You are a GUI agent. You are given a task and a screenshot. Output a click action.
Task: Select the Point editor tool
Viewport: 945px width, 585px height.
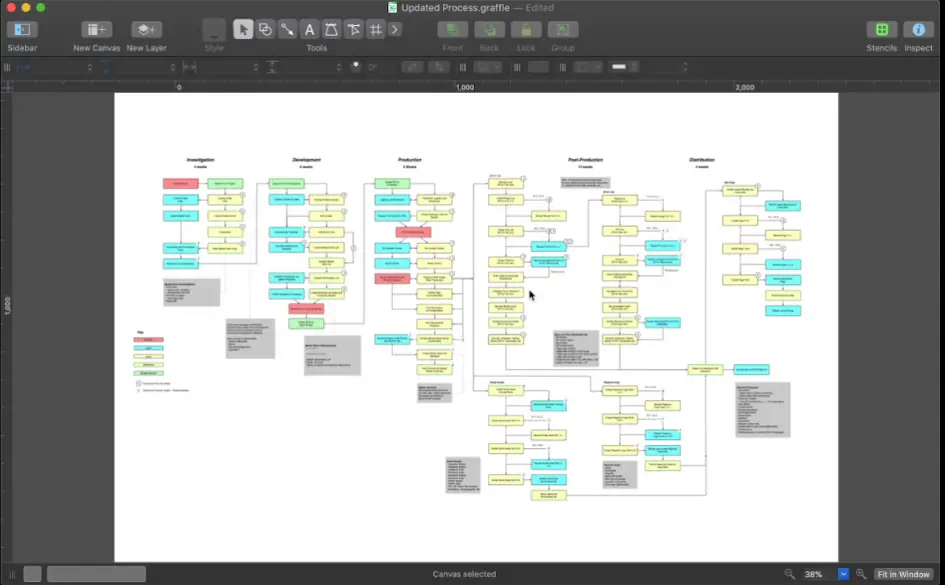tap(354, 30)
